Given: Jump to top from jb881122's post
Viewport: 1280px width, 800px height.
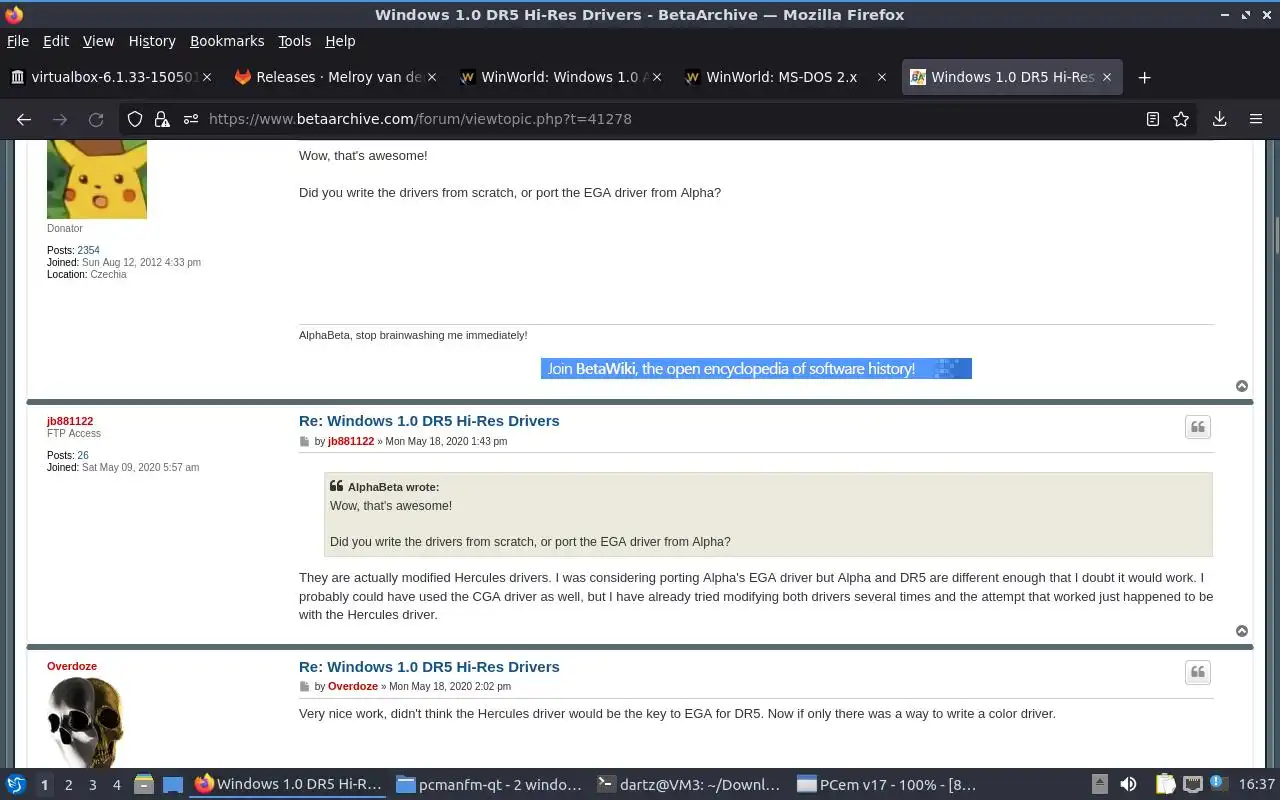Looking at the screenshot, I should (1242, 631).
